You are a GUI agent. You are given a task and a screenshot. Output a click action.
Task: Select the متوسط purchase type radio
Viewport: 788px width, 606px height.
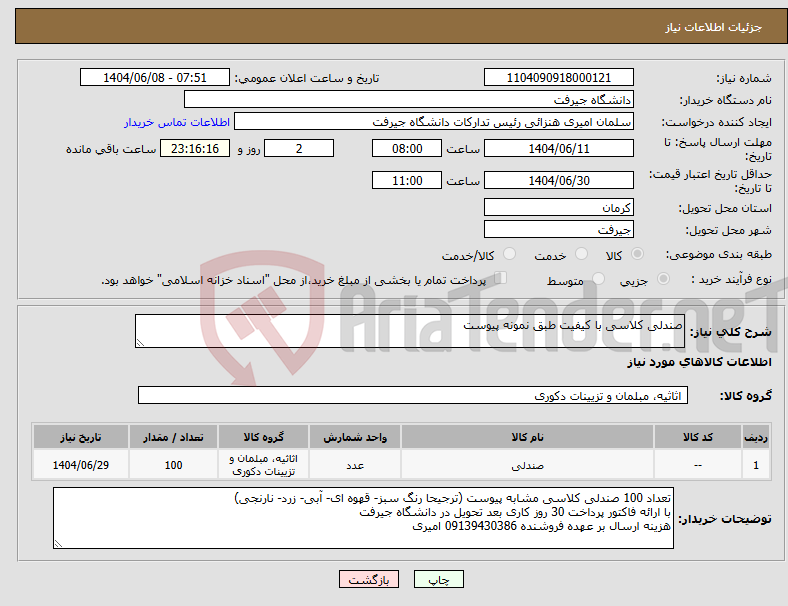tap(599, 278)
